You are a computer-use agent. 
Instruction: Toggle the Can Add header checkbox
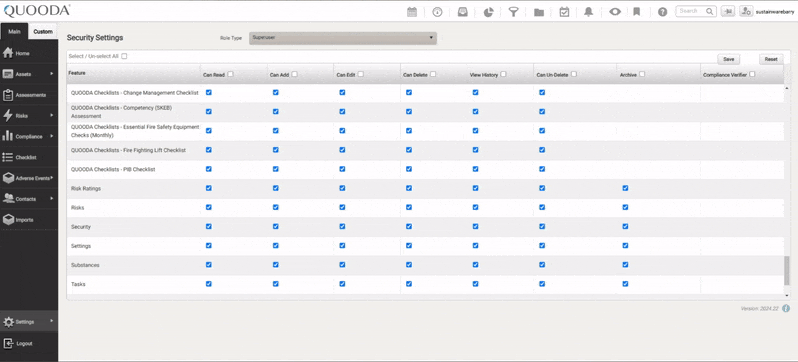click(295, 74)
